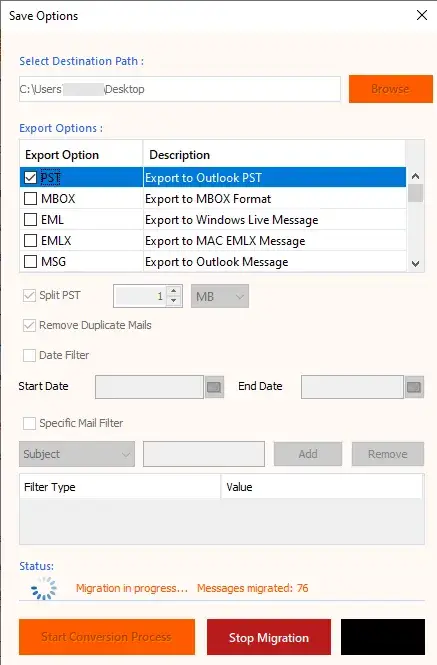The height and width of the screenshot is (665, 437).
Task: Click the Add filter button
Action: pyautogui.click(x=308, y=454)
